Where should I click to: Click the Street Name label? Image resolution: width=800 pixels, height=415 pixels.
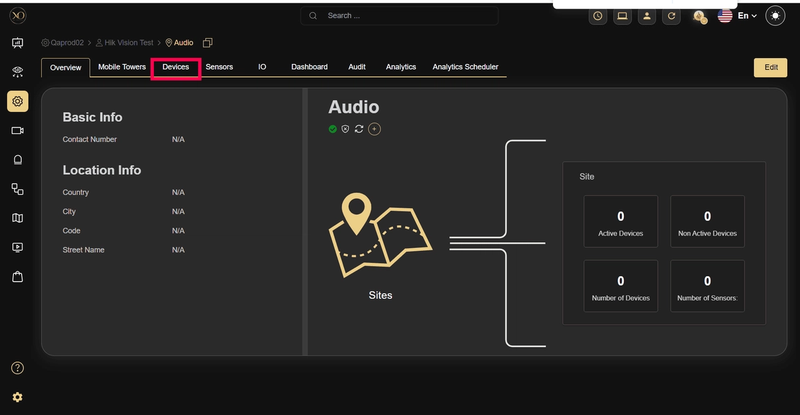point(83,250)
